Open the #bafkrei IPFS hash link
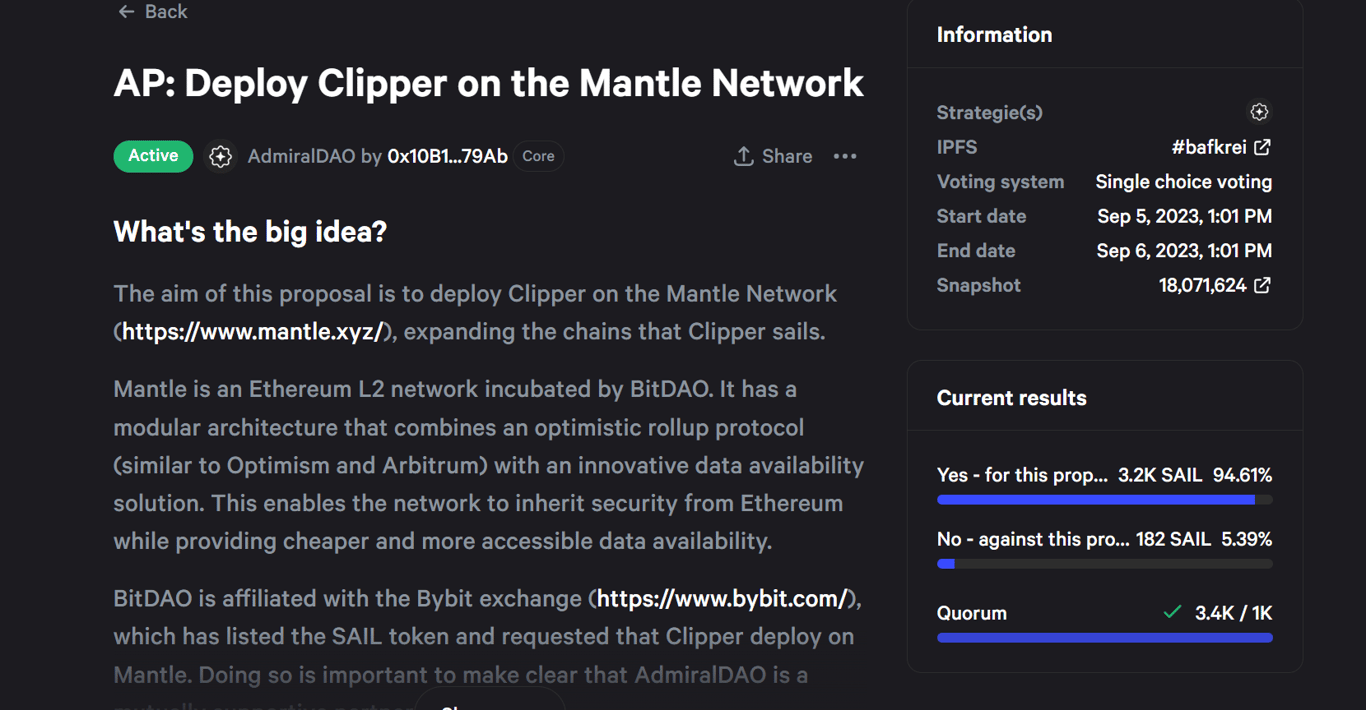 [x=1209, y=147]
